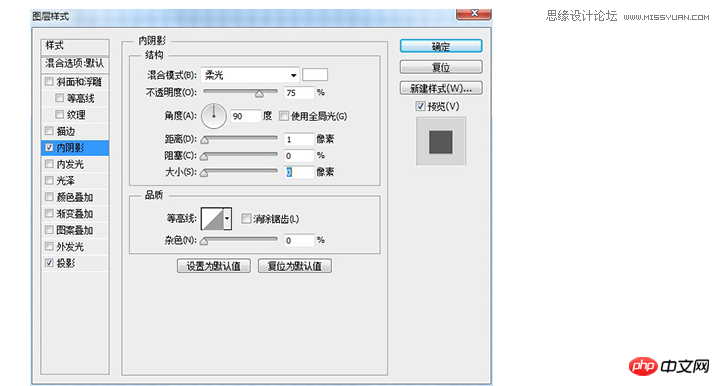720x386 pixels.
Task: Click the style preview thumbnail
Action: (x=441, y=141)
